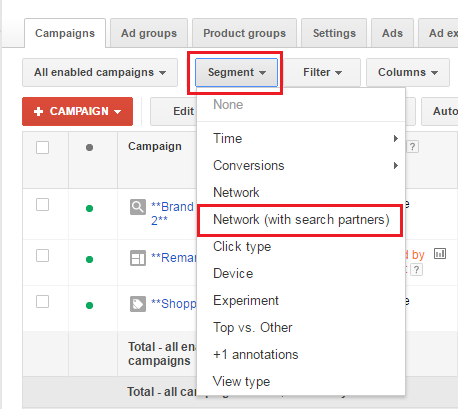The height and width of the screenshot is (409, 459).
Task: Click the small bar chart icon
Action: click(440, 254)
